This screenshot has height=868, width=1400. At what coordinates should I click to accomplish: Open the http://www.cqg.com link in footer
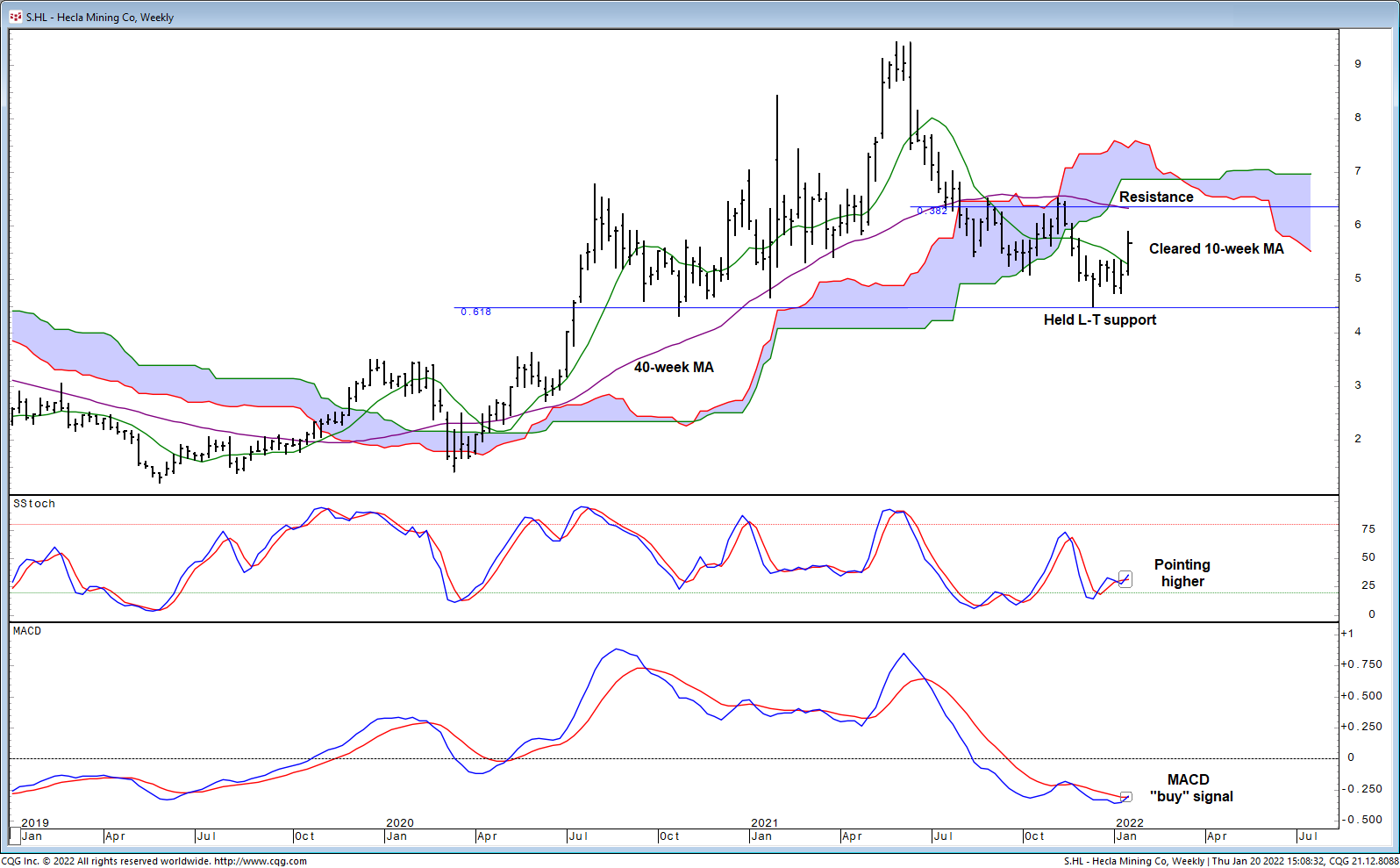261,861
